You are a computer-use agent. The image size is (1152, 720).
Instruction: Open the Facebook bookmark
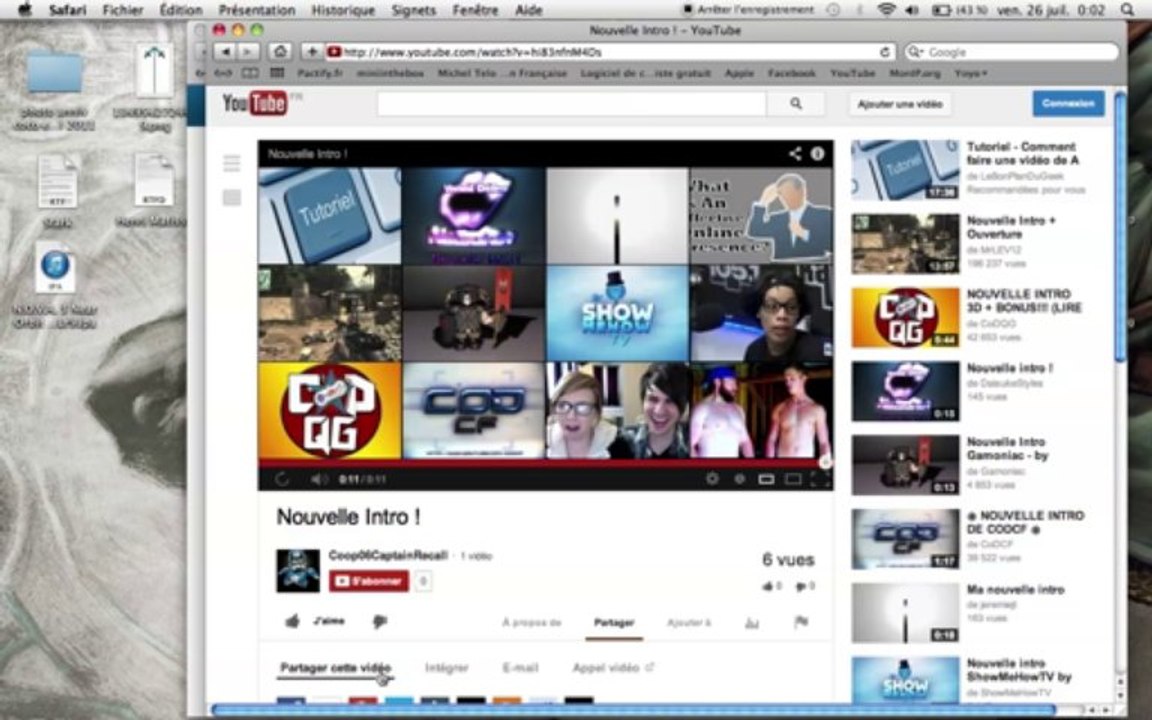point(791,73)
